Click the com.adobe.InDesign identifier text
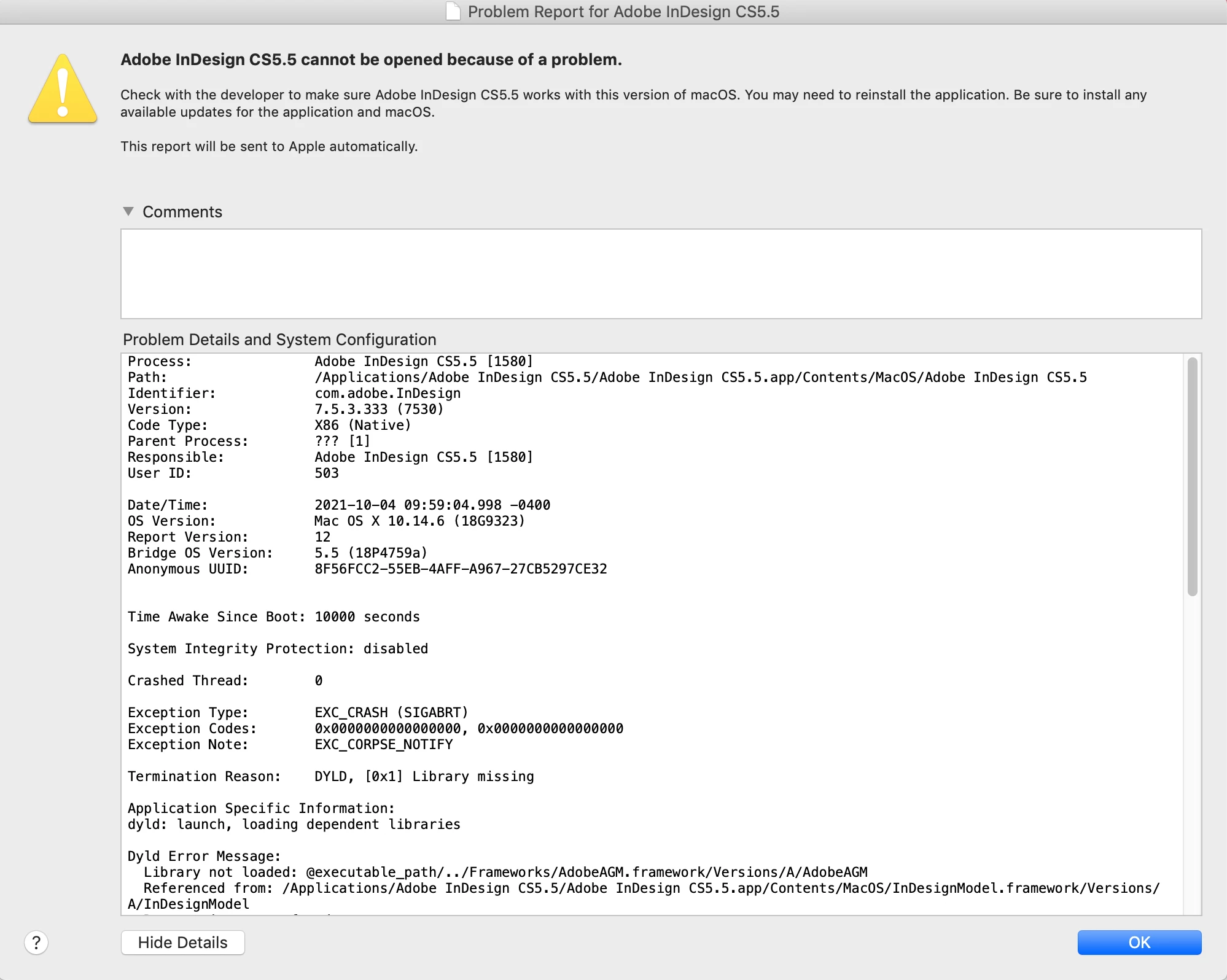 coord(388,394)
